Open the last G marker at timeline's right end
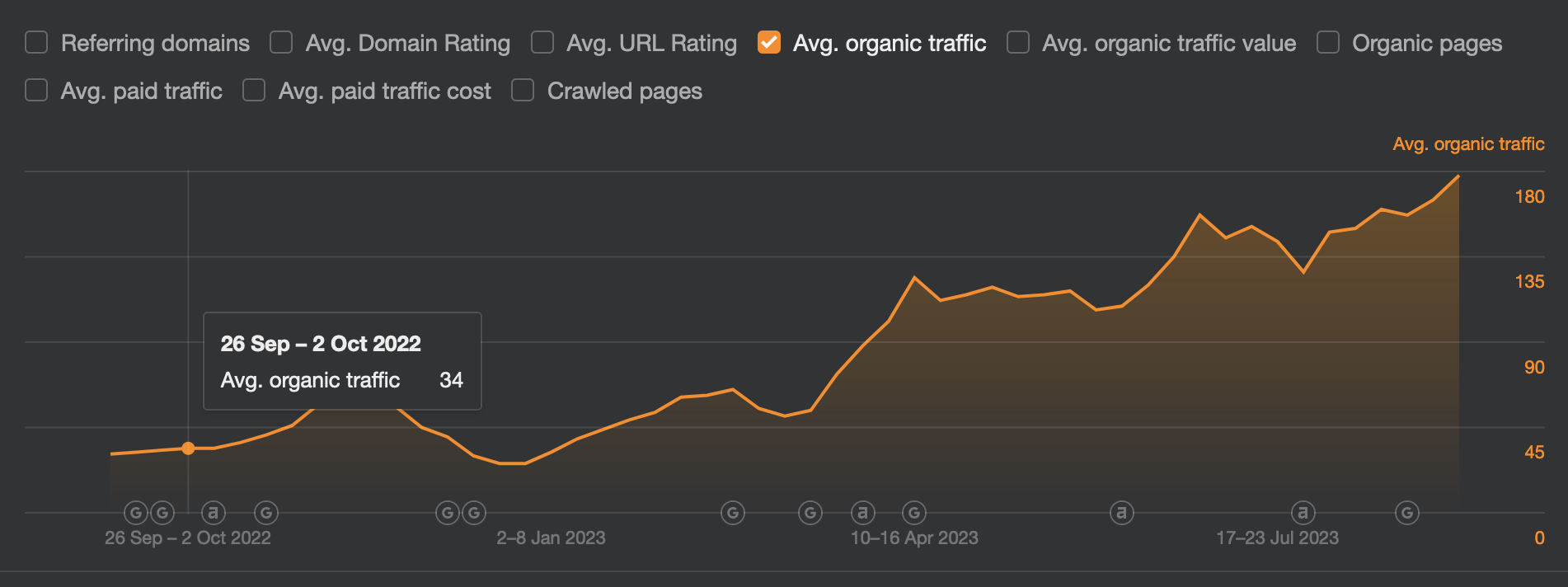Image resolution: width=1568 pixels, height=587 pixels. coord(1407,513)
